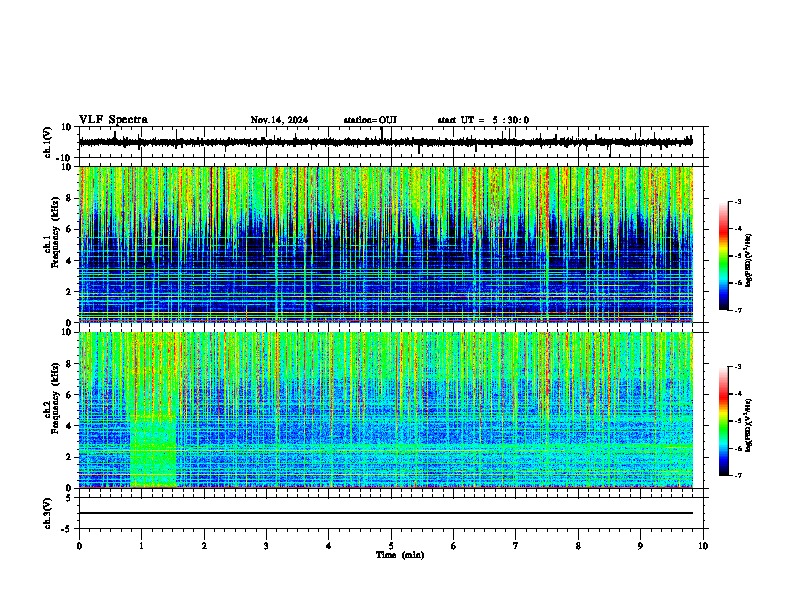Click the log(PSD) label beside ch.2 color bar
Viewport: 792px width, 612px height.
coord(749,425)
